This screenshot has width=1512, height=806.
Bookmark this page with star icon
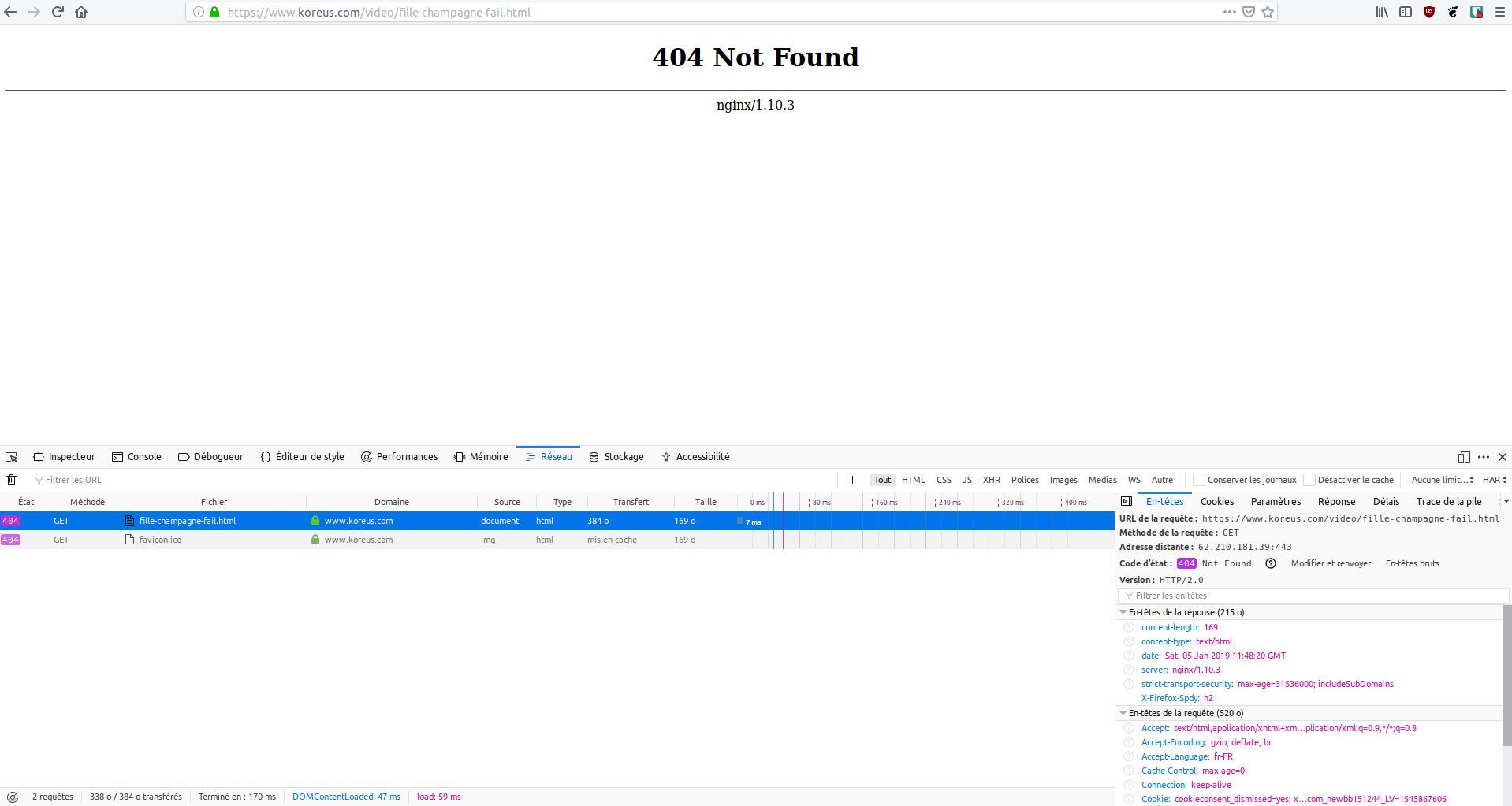pyautogui.click(x=1268, y=12)
